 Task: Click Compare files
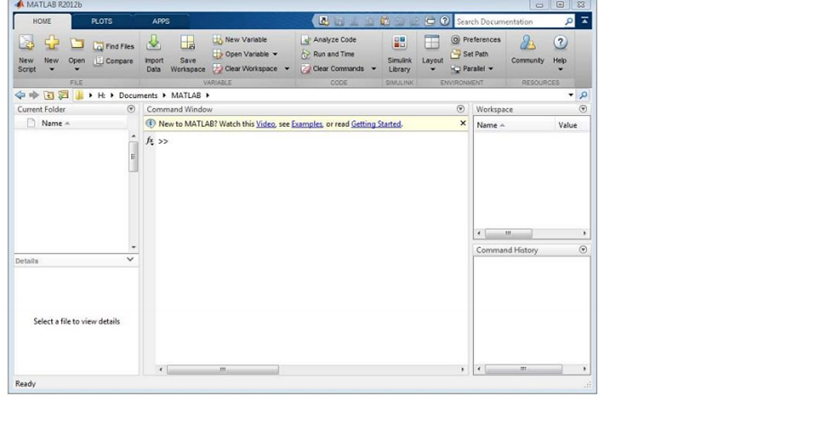(x=113, y=61)
